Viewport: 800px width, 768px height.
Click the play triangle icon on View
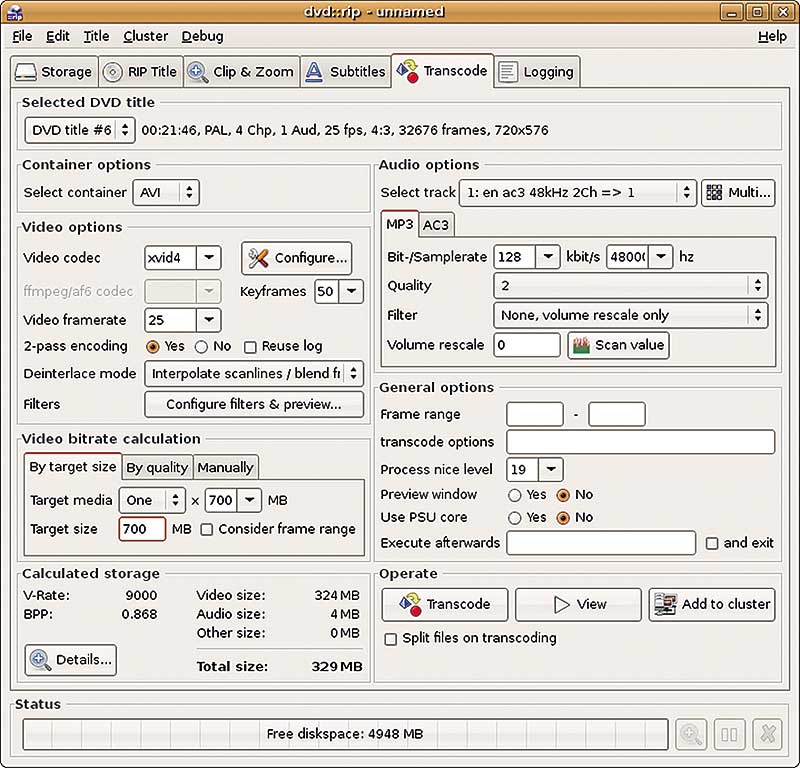pyautogui.click(x=562, y=605)
